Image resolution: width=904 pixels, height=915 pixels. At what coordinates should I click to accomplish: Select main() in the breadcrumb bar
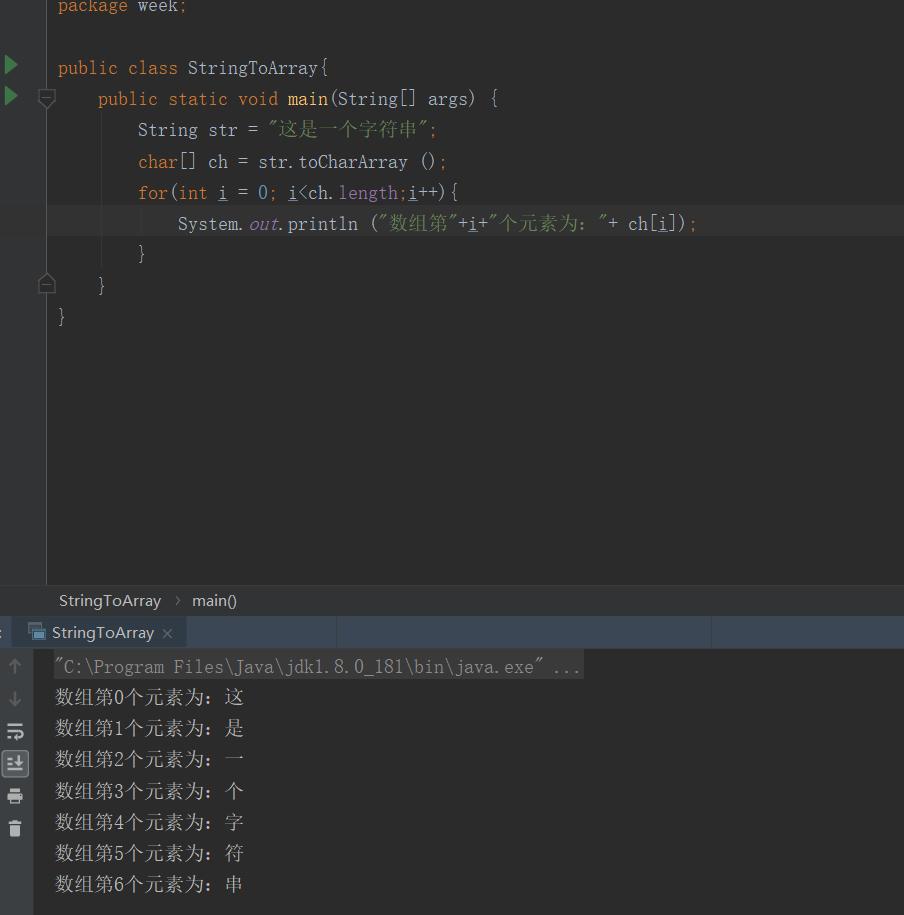[214, 601]
